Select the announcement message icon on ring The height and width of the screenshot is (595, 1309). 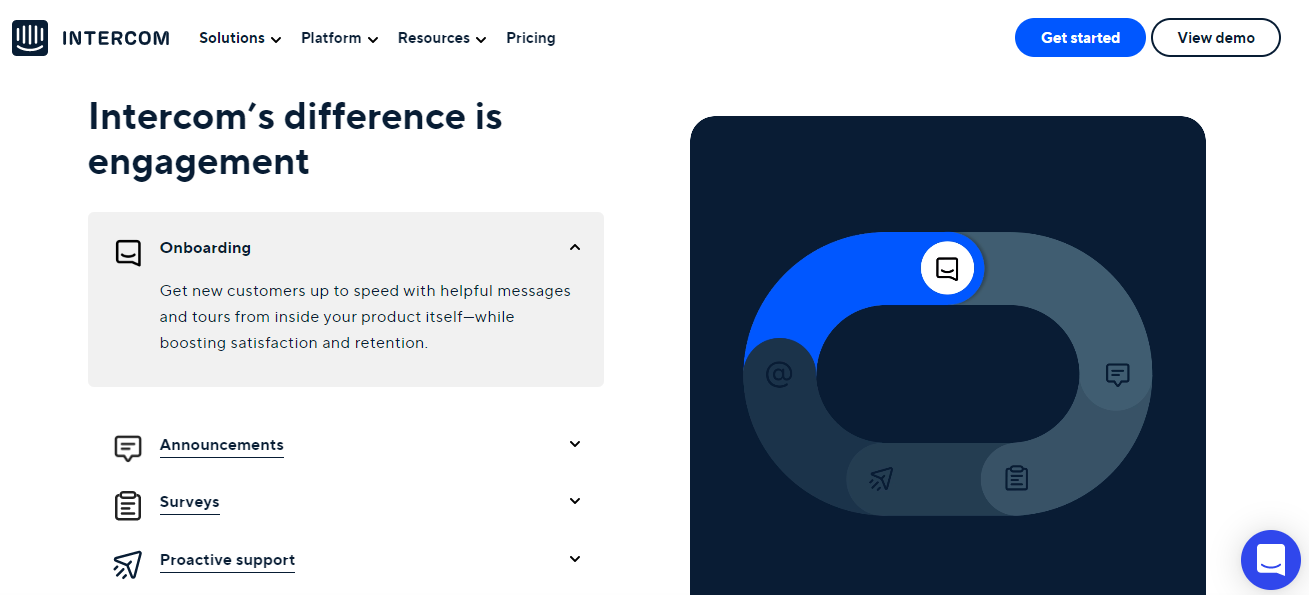pos(1117,374)
